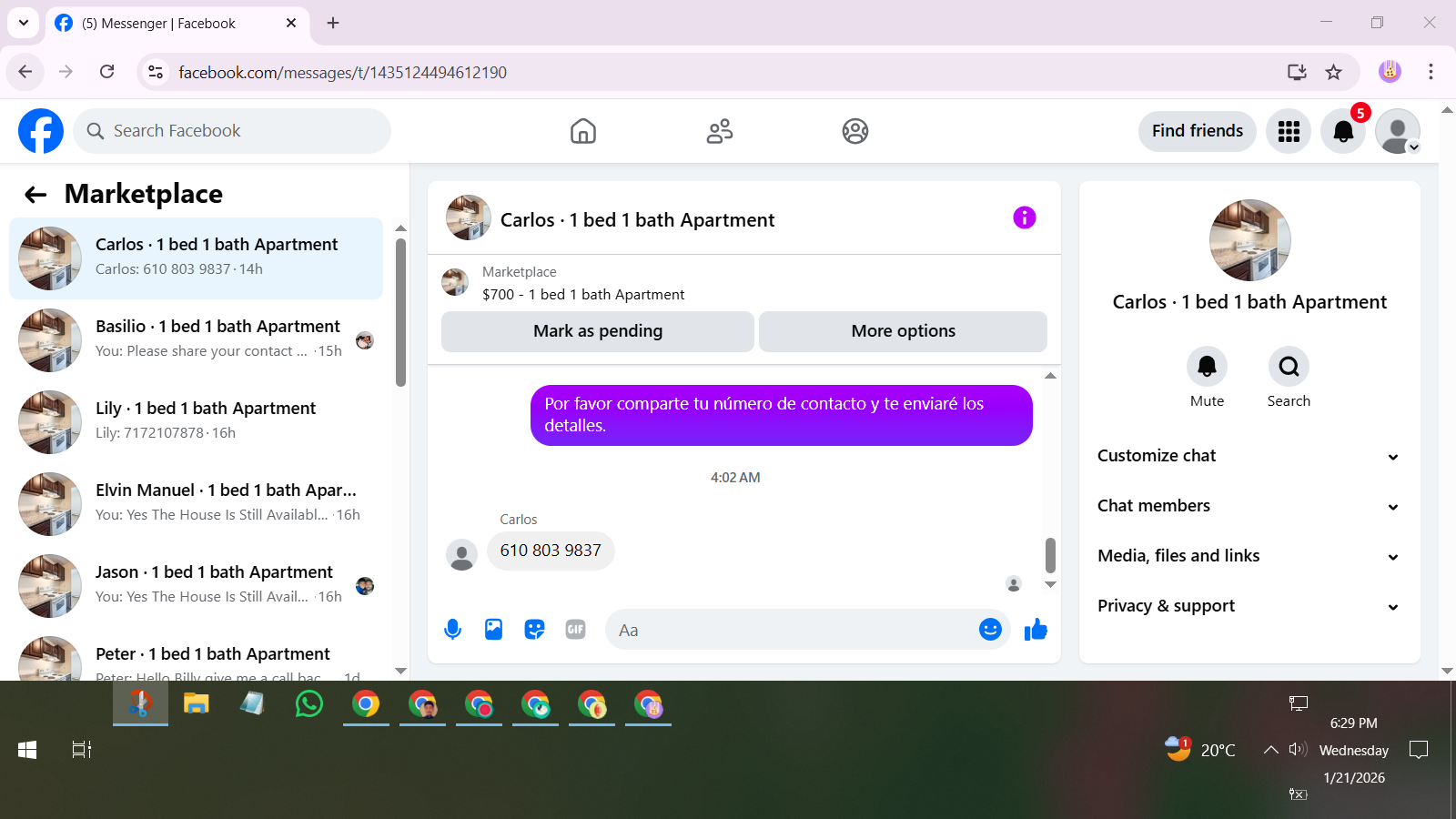Open Elvin Manuel conversation
This screenshot has width=1456, height=819.
(x=196, y=504)
